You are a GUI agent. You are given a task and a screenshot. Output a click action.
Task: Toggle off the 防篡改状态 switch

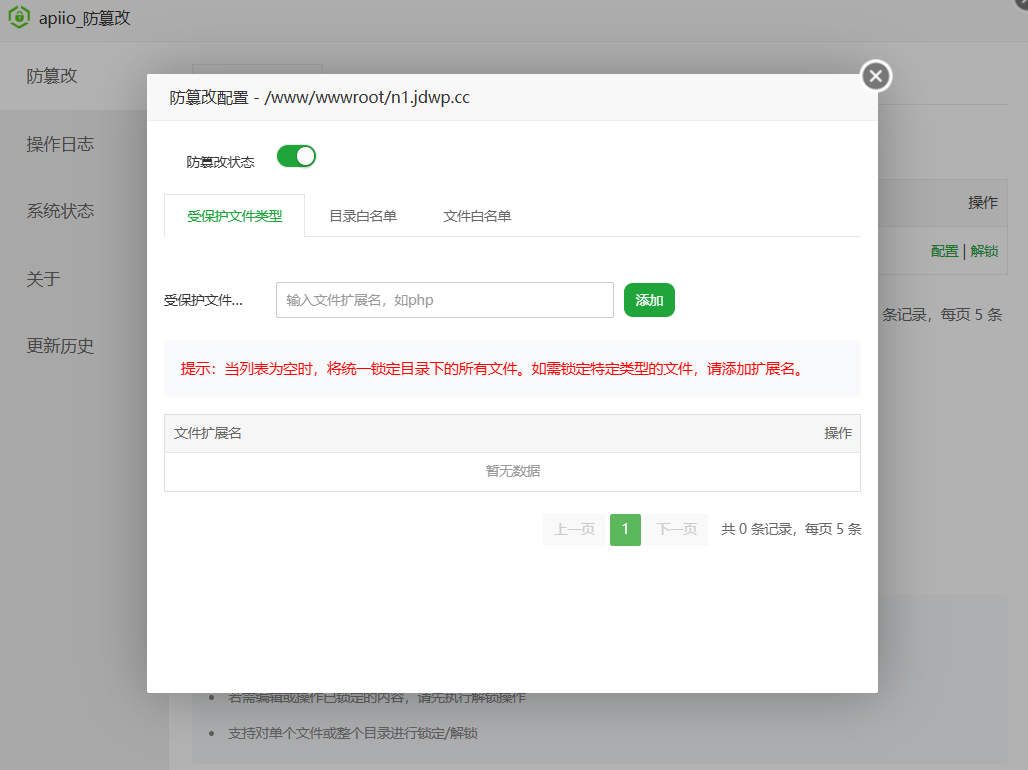tap(295, 156)
